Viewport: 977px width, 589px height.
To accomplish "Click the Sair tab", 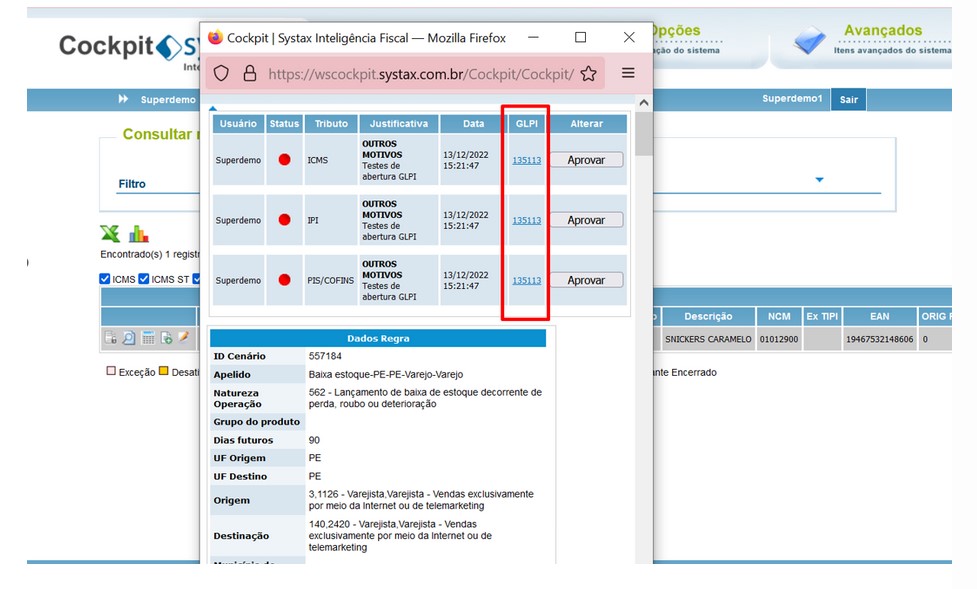I will [x=849, y=100].
